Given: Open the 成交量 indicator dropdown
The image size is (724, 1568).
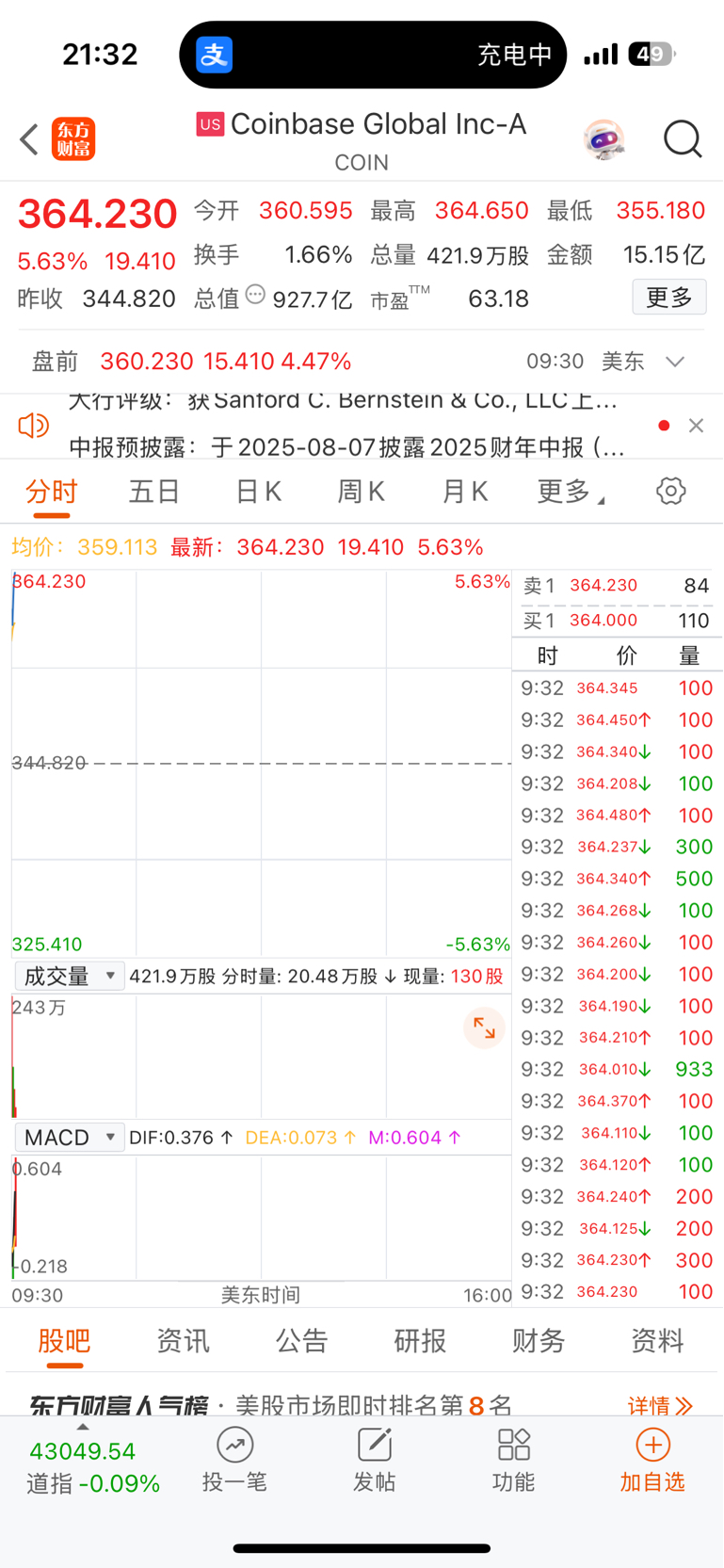Looking at the screenshot, I should point(69,976).
